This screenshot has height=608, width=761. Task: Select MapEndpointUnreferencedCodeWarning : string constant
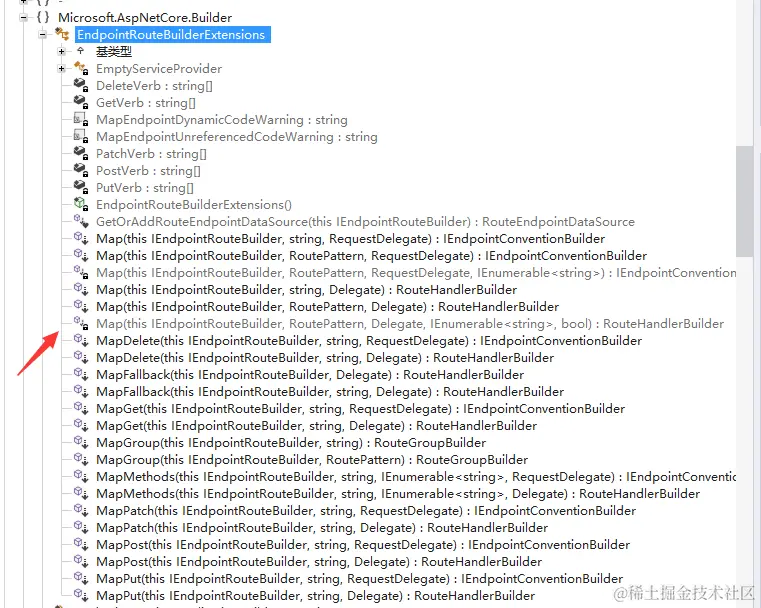(236, 137)
